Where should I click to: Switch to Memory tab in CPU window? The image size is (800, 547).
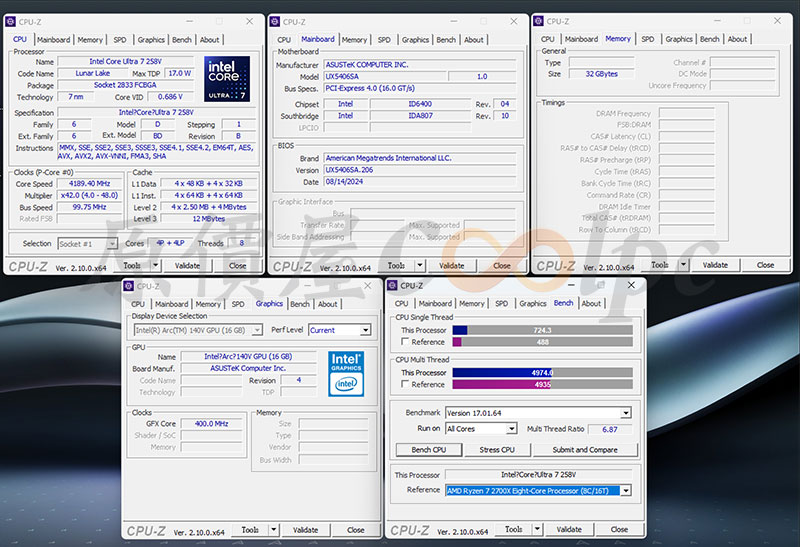[90, 40]
